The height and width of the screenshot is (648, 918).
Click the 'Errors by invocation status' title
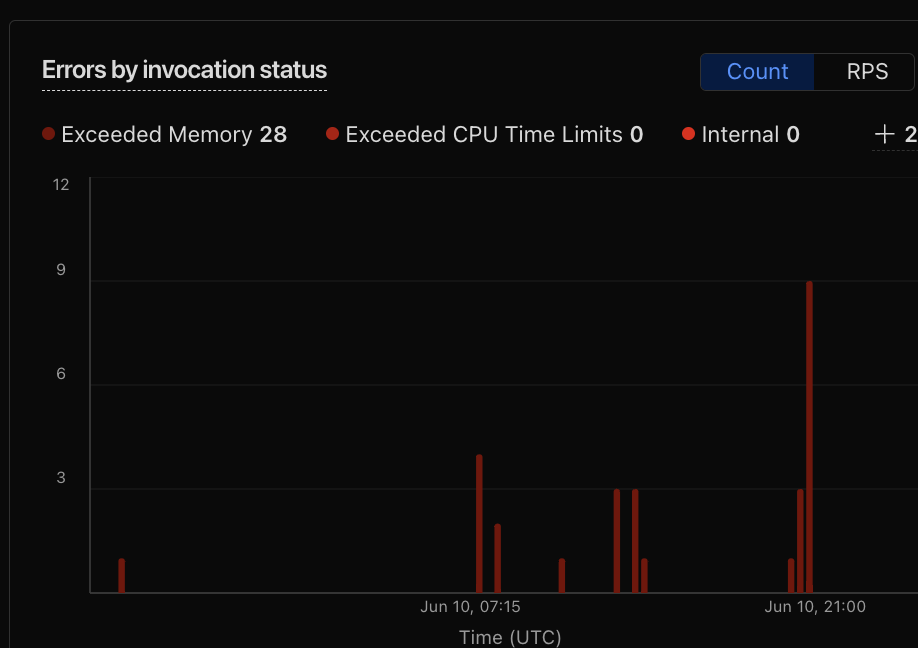[x=184, y=70]
